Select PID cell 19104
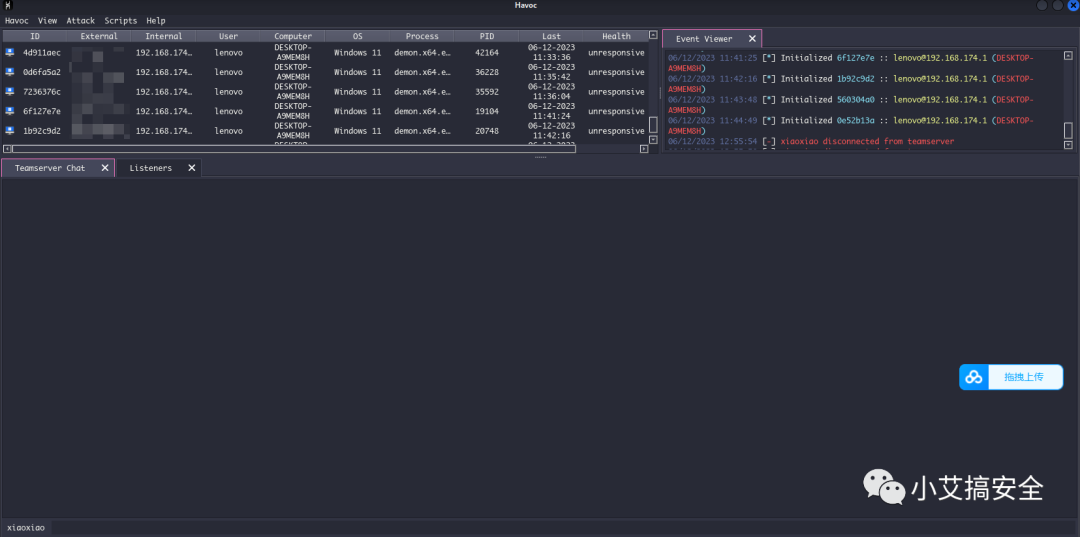The image size is (1080, 537). point(487,111)
